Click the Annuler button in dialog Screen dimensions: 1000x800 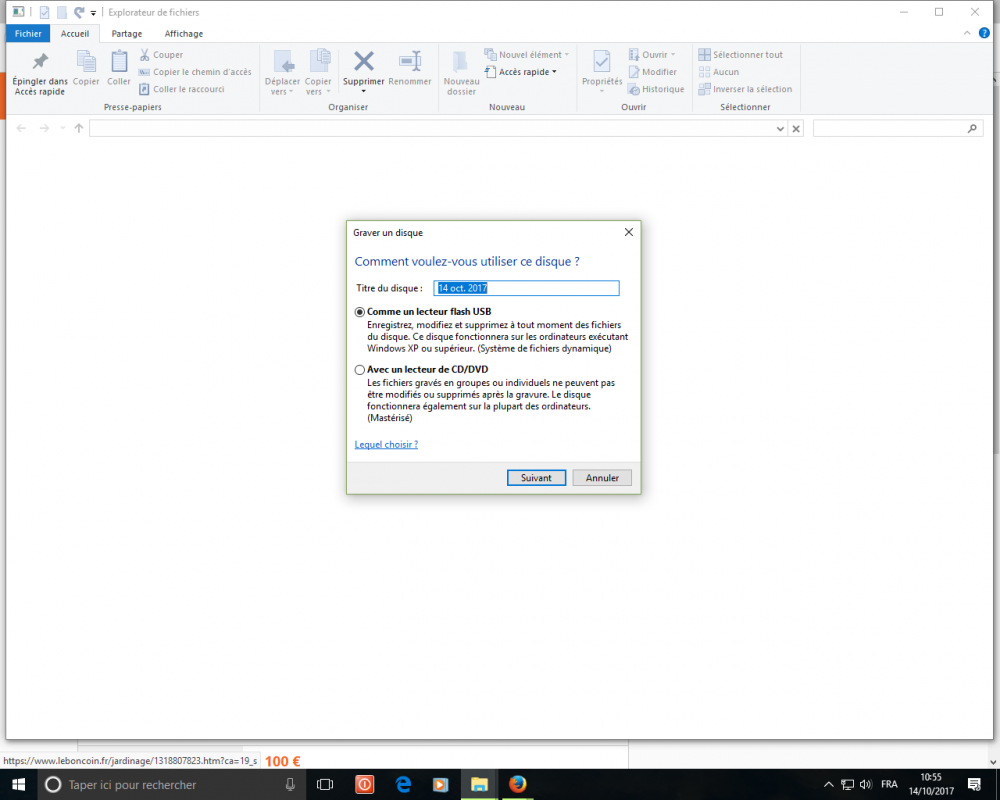point(602,478)
